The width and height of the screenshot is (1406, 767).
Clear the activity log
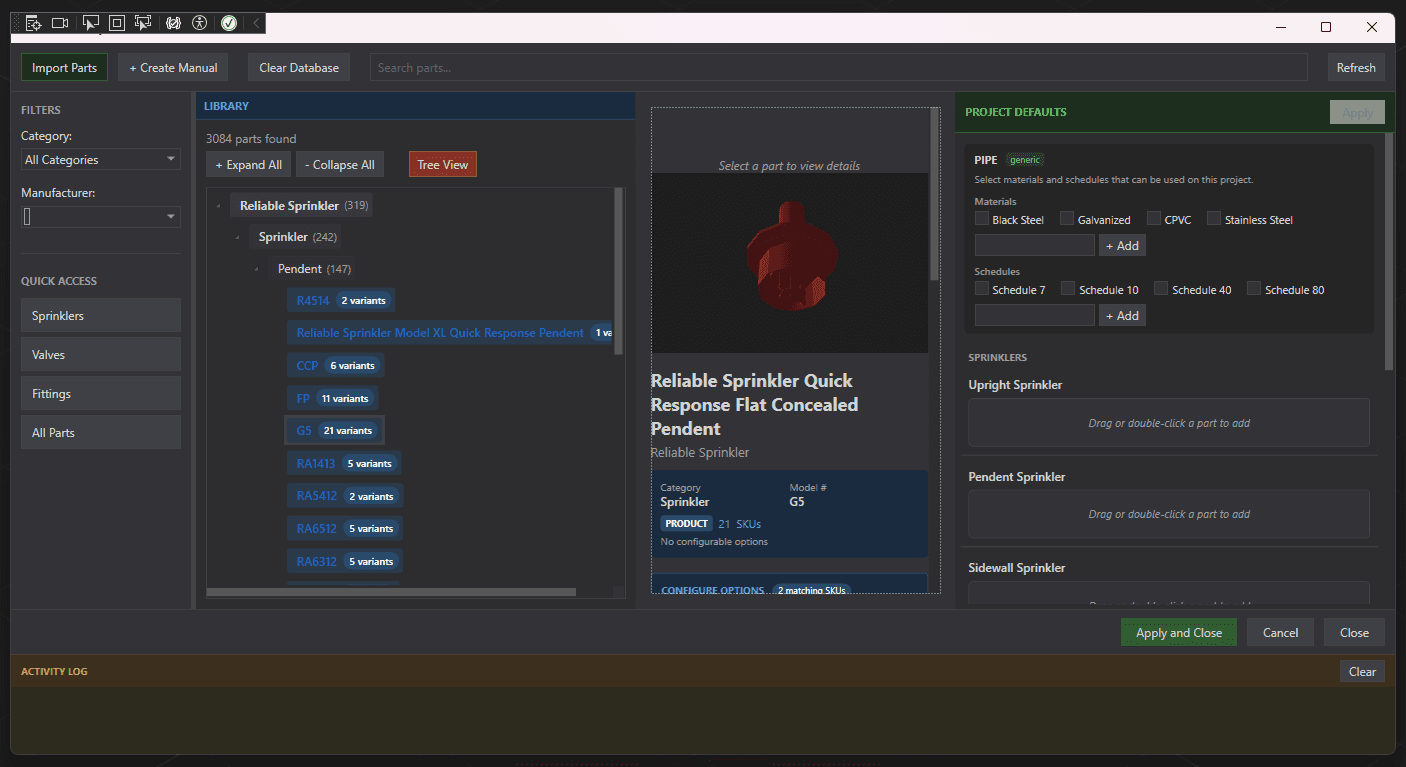(x=1362, y=671)
